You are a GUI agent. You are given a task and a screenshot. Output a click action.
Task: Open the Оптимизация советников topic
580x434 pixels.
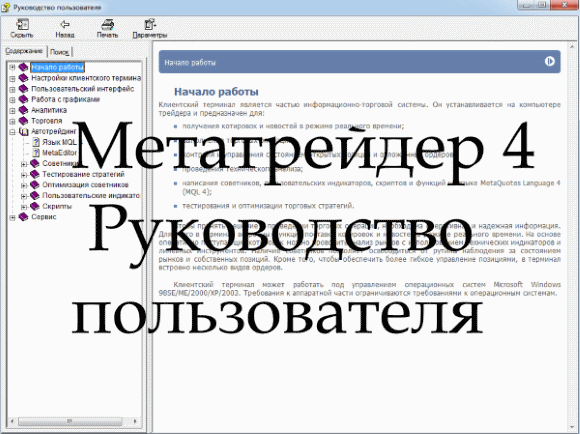(x=85, y=185)
